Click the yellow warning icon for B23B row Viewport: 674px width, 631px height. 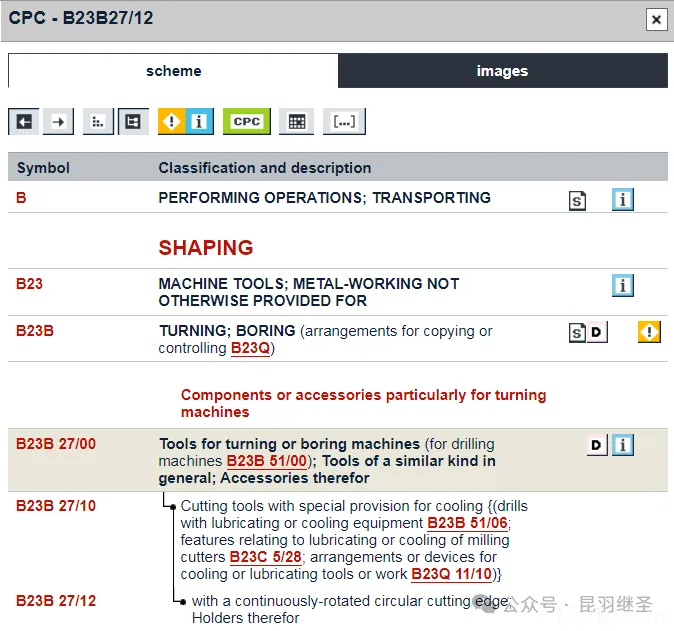649,332
